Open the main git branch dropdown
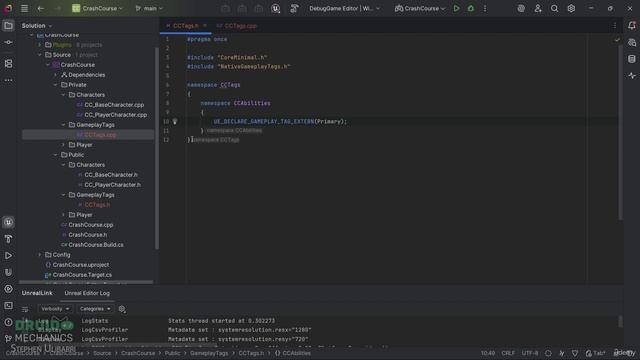Viewport: 640px width, 360px height. tap(149, 8)
